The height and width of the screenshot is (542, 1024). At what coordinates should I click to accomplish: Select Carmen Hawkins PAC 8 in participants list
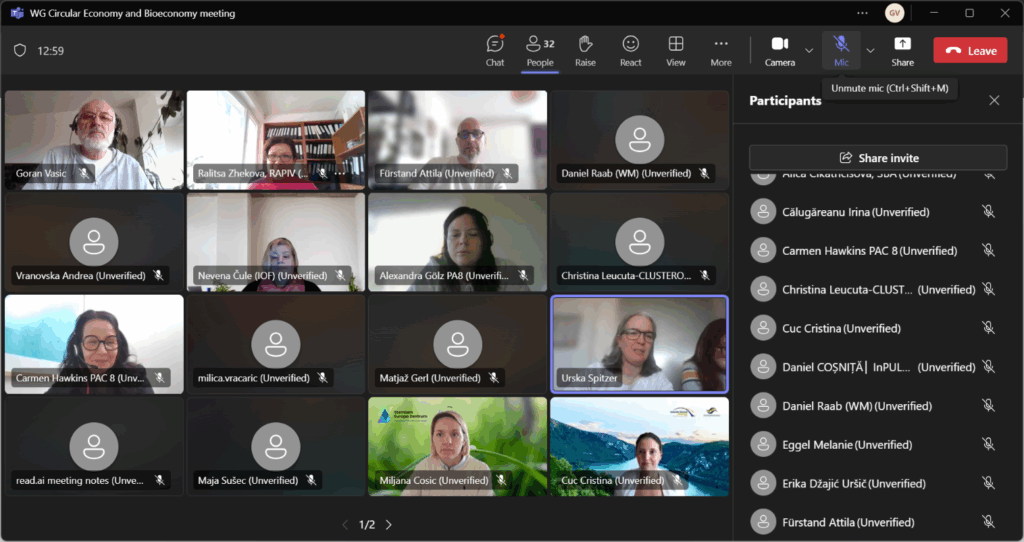pos(855,251)
